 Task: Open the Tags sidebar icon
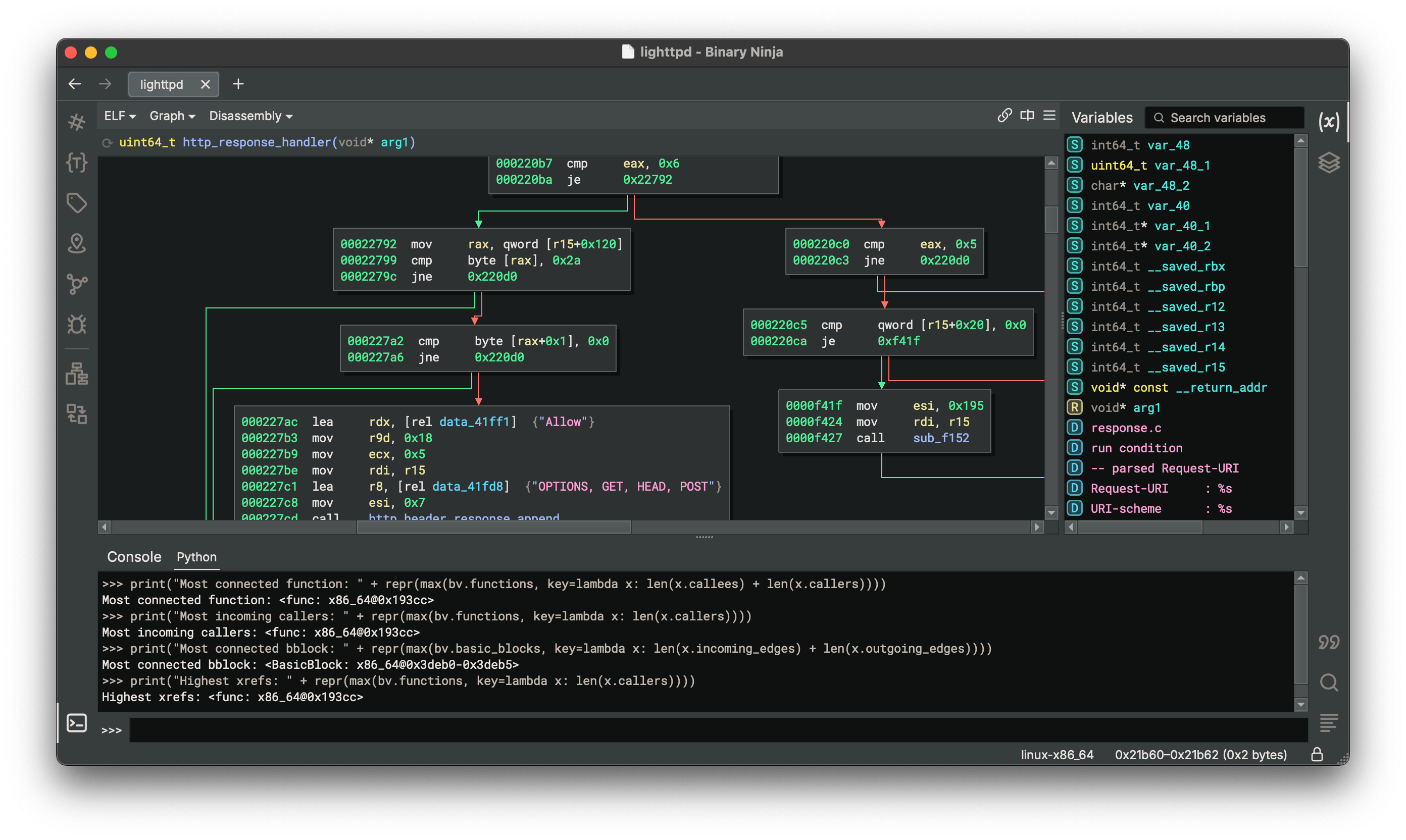point(76,202)
